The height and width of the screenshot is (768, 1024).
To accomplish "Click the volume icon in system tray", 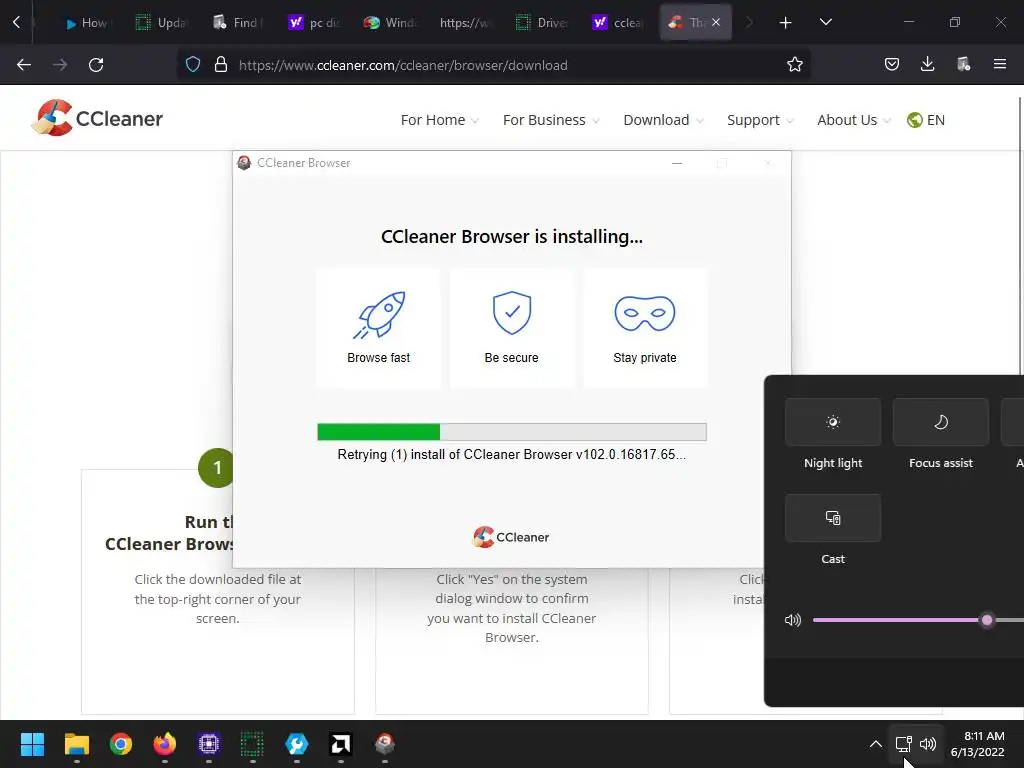I will coord(927,744).
